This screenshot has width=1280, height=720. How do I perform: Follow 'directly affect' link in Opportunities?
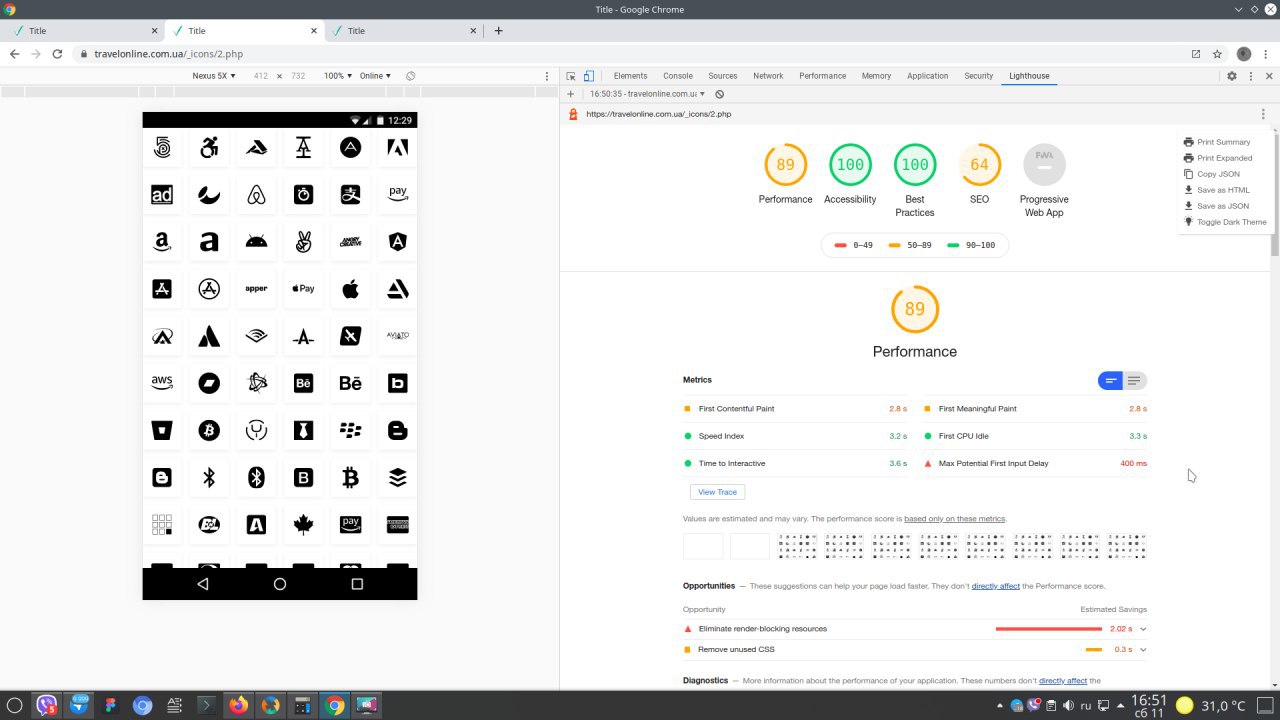pos(996,586)
